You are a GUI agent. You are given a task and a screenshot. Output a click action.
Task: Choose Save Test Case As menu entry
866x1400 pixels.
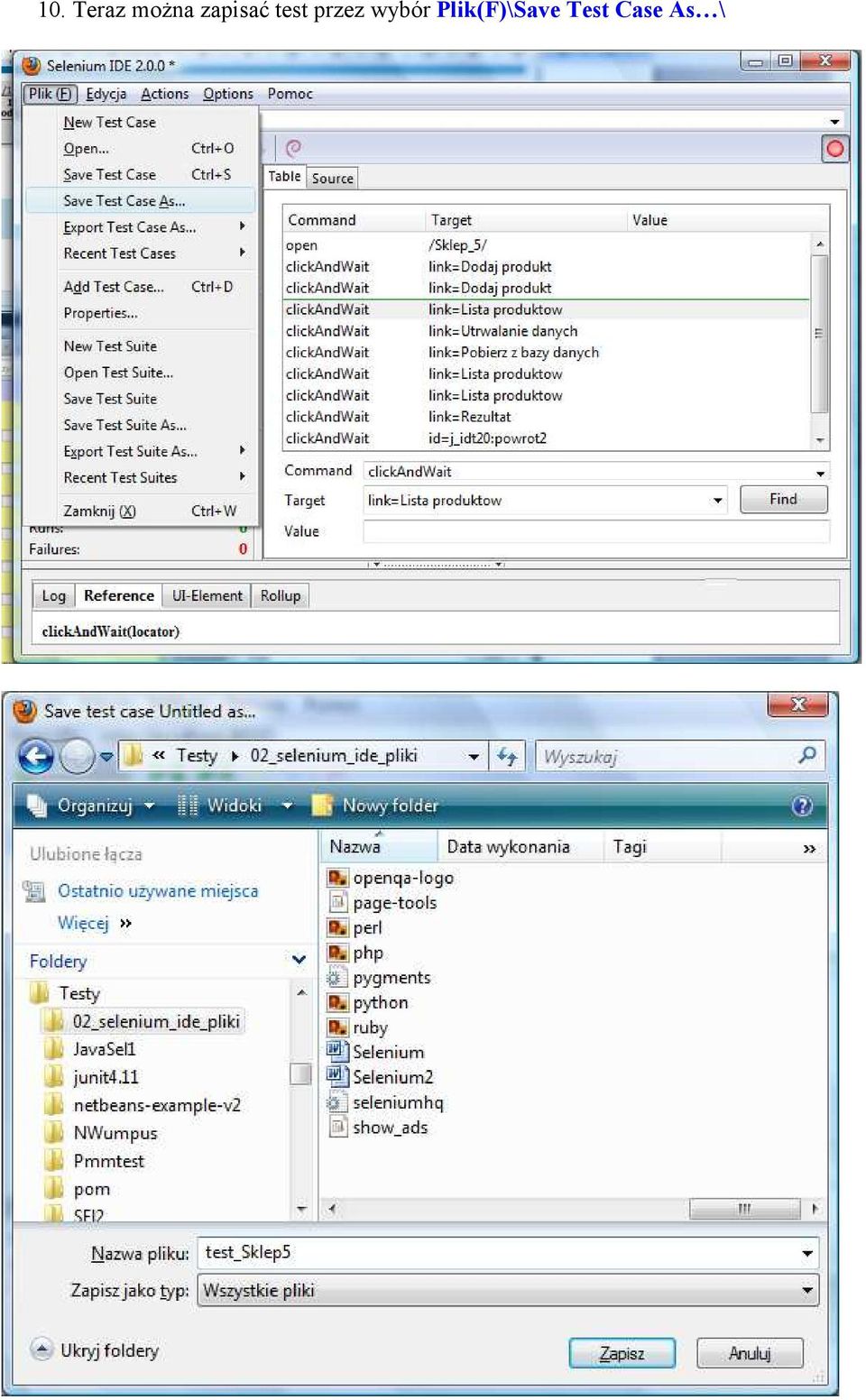pos(141,200)
